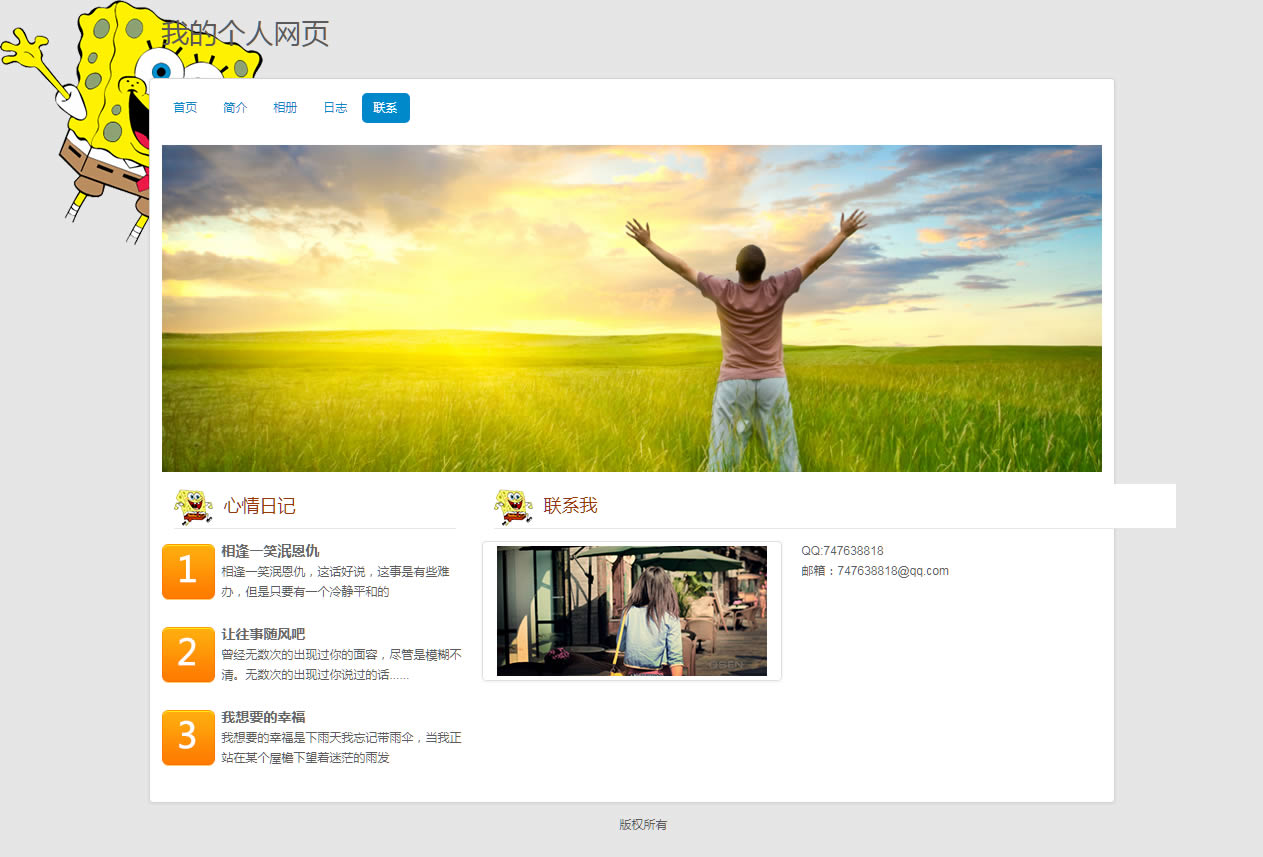This screenshot has height=857, width=1263.
Task: Click the 我的个人网页 page title
Action: [245, 34]
